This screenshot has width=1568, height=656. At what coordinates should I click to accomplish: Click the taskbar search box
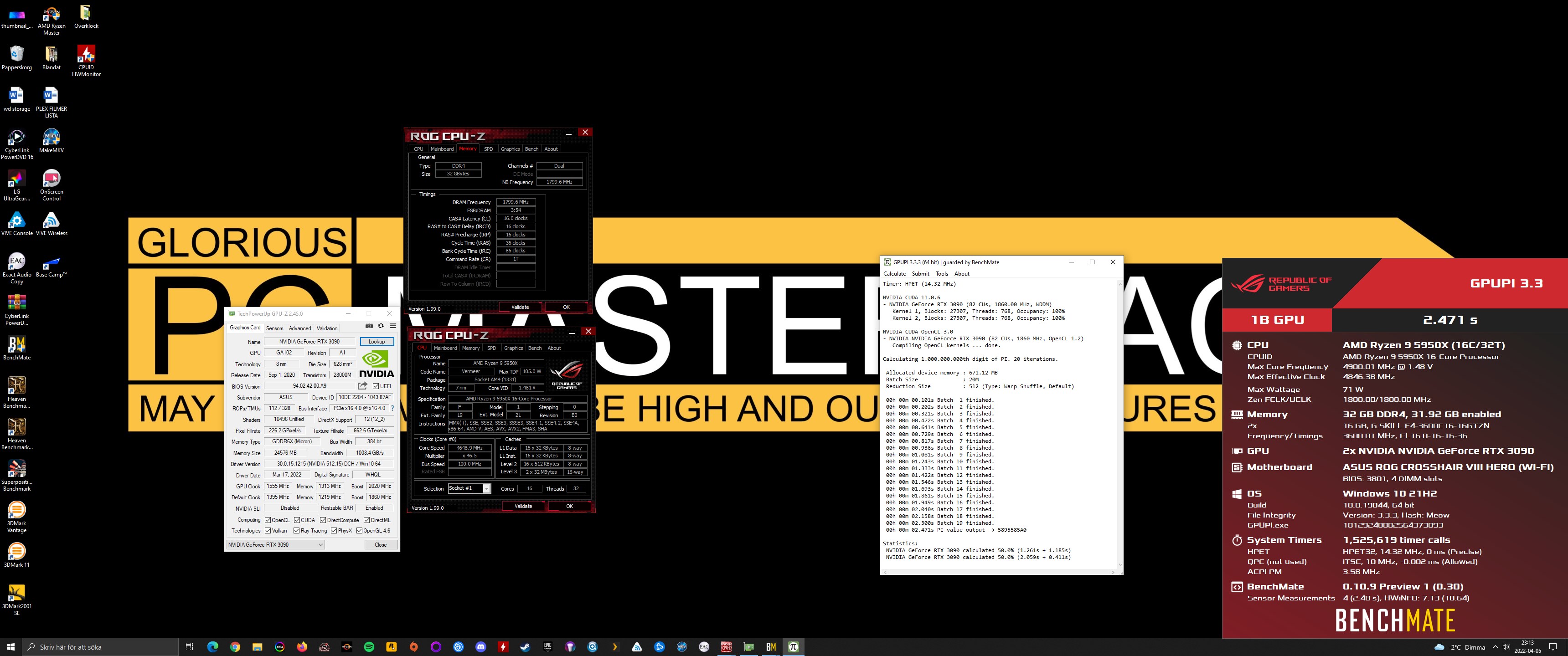click(x=100, y=647)
